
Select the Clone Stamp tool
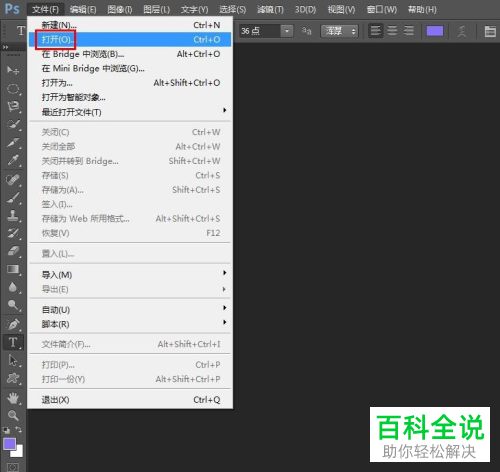13,215
